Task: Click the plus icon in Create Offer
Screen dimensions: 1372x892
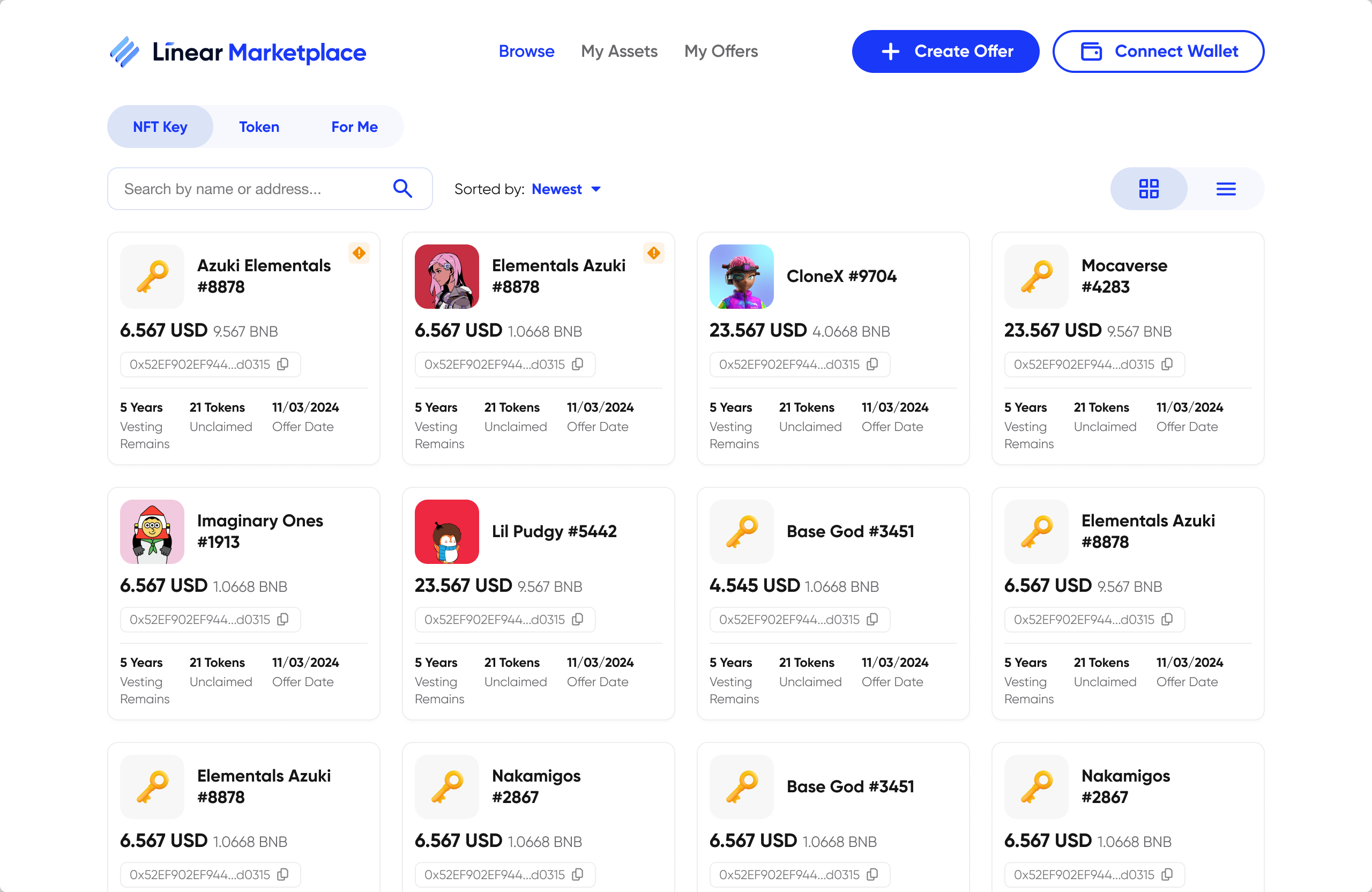Action: click(x=891, y=51)
